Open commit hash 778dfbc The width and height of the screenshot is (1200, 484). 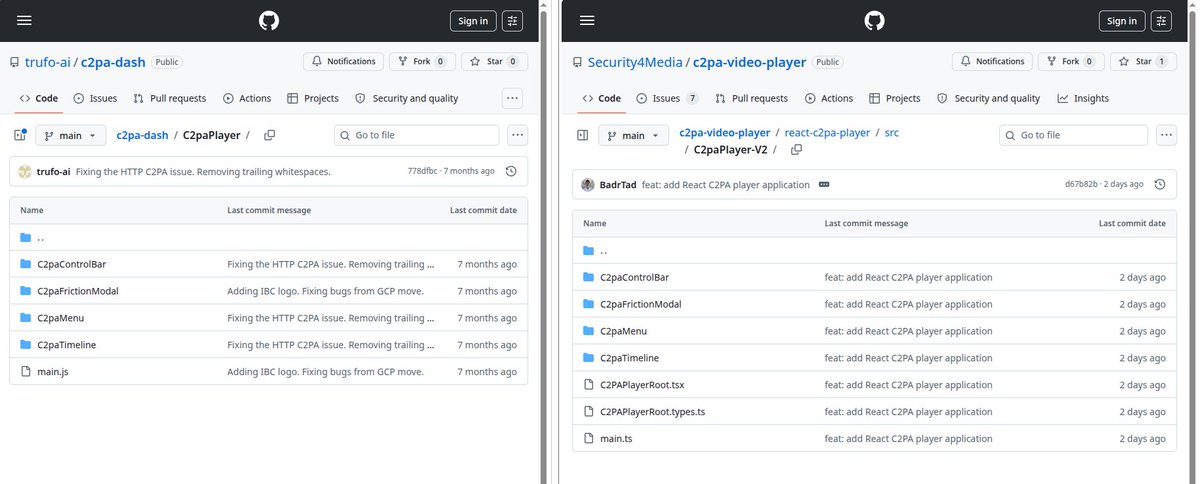tap(424, 171)
